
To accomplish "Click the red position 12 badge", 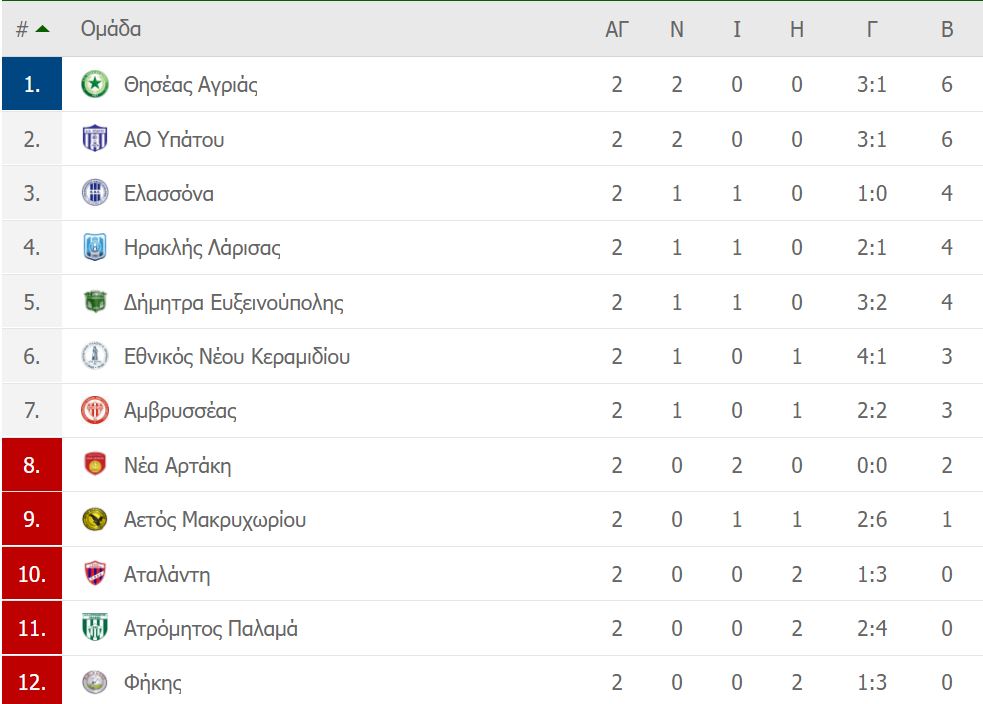I will [x=32, y=681].
